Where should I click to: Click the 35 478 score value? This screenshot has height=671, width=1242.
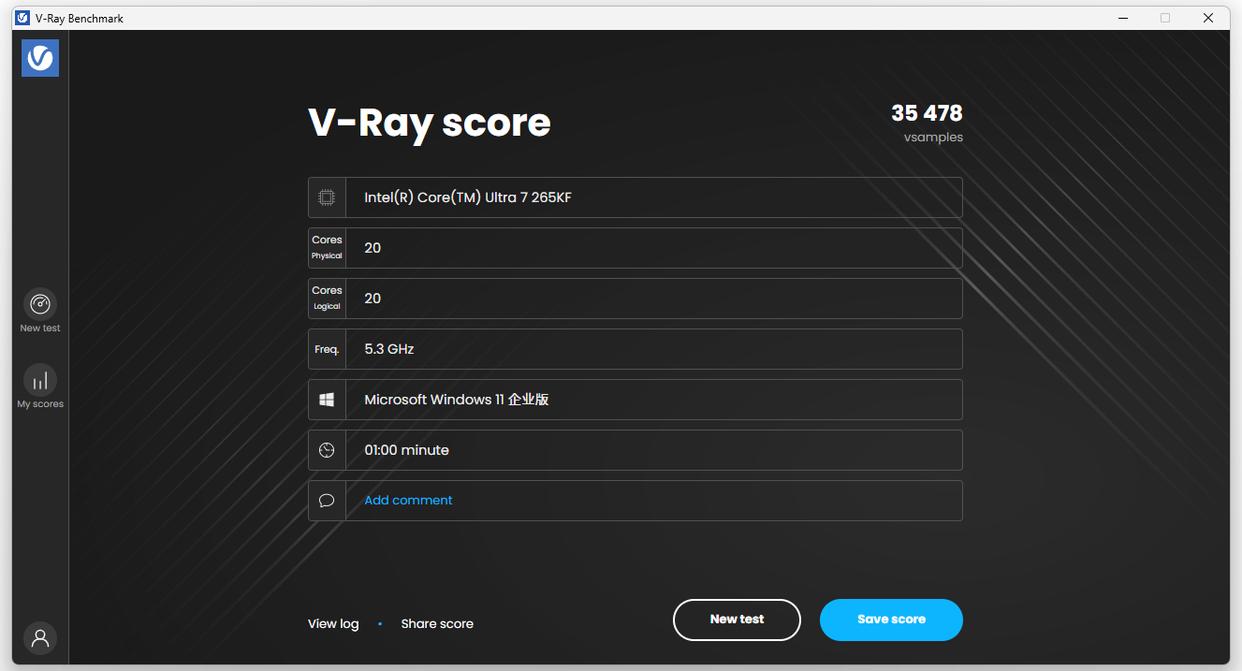927,113
